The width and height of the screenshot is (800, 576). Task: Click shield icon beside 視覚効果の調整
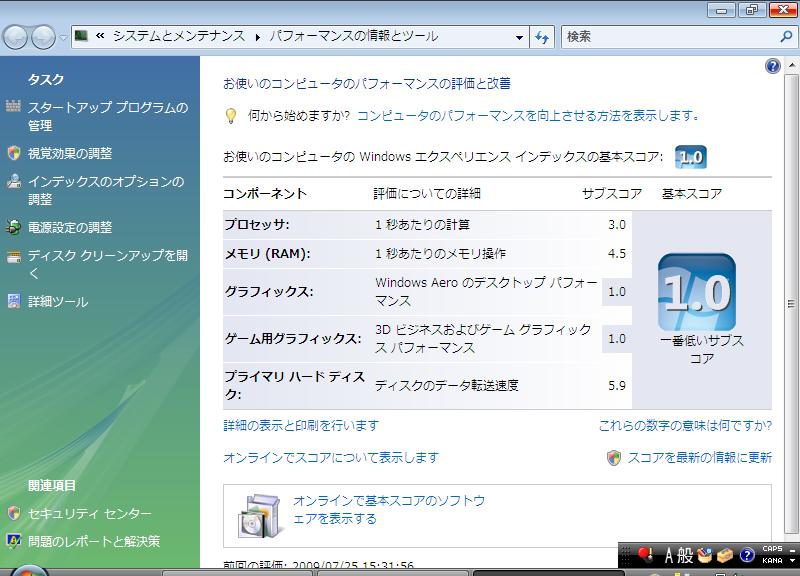point(14,153)
